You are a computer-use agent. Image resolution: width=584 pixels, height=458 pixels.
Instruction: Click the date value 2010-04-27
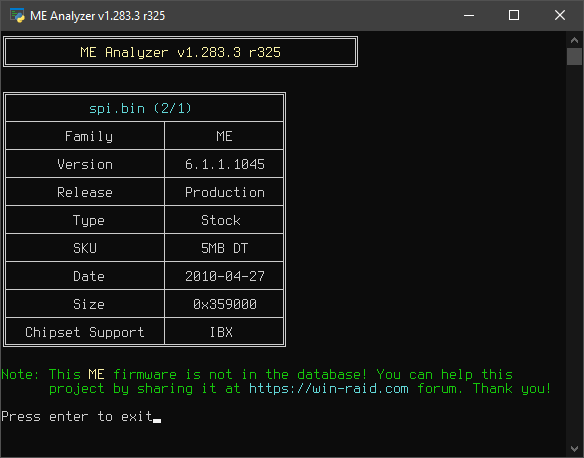pyautogui.click(x=225, y=276)
